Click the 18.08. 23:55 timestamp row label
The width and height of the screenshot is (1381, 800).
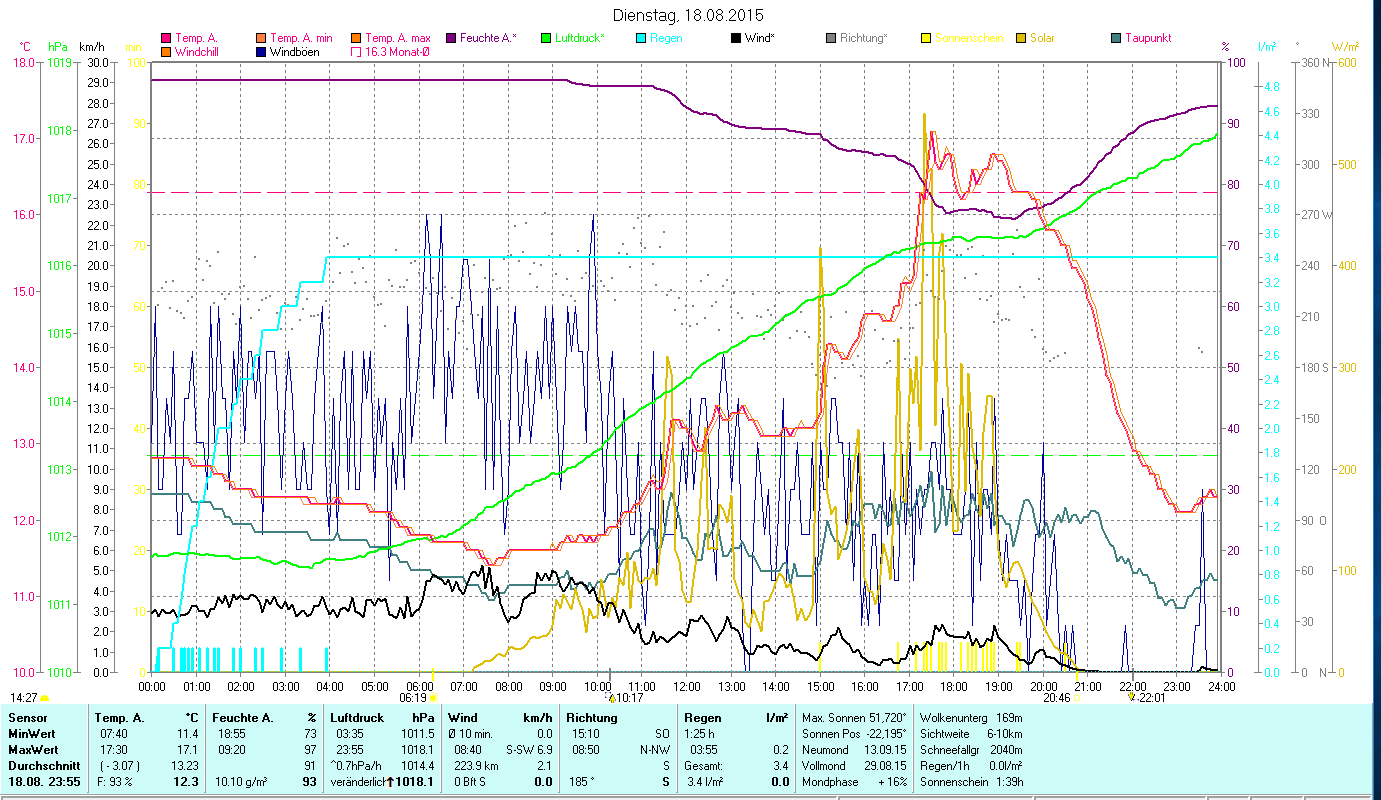46,782
